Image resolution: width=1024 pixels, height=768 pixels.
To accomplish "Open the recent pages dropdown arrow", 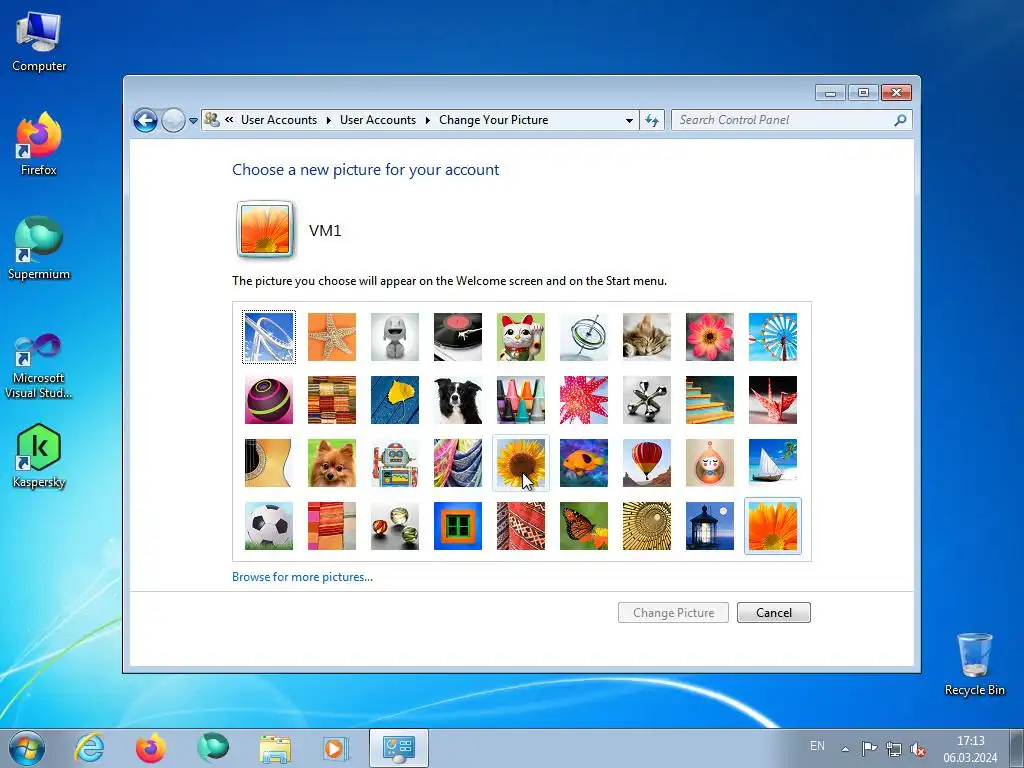I will (193, 121).
